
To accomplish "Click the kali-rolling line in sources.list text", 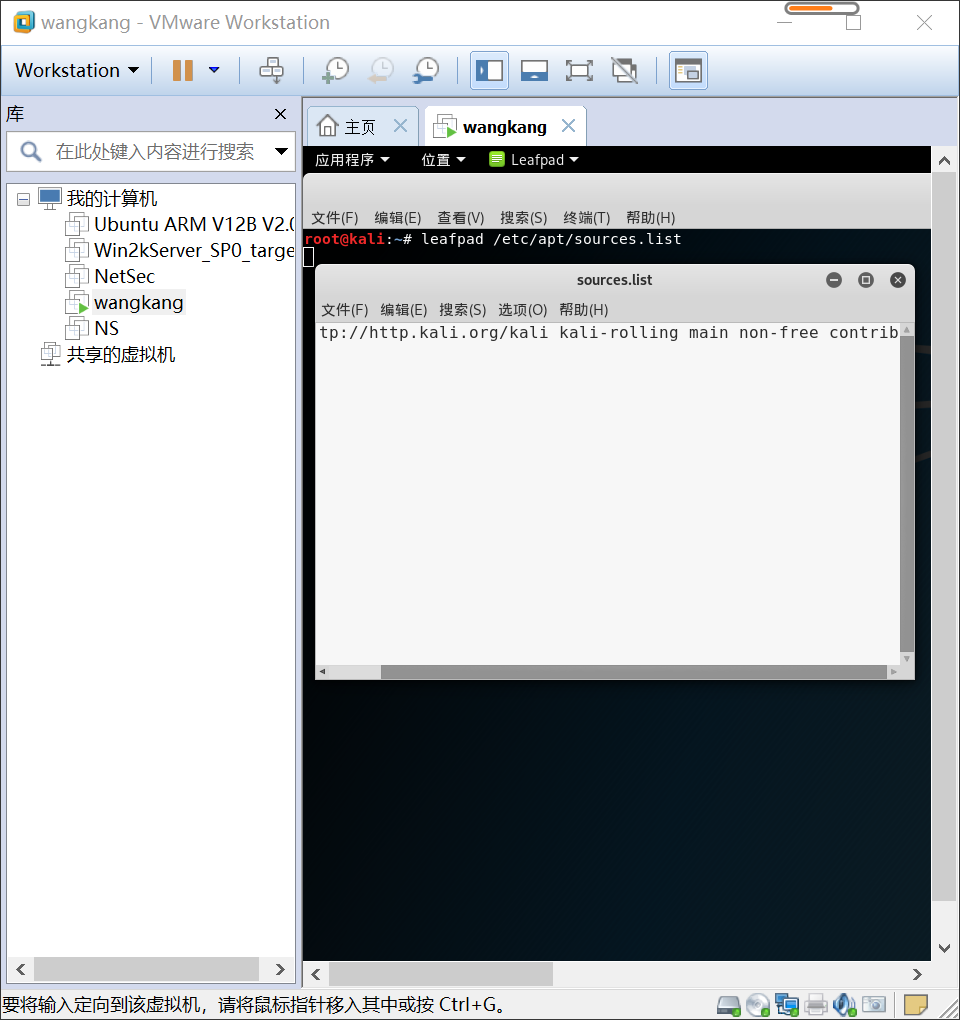I will tap(609, 333).
